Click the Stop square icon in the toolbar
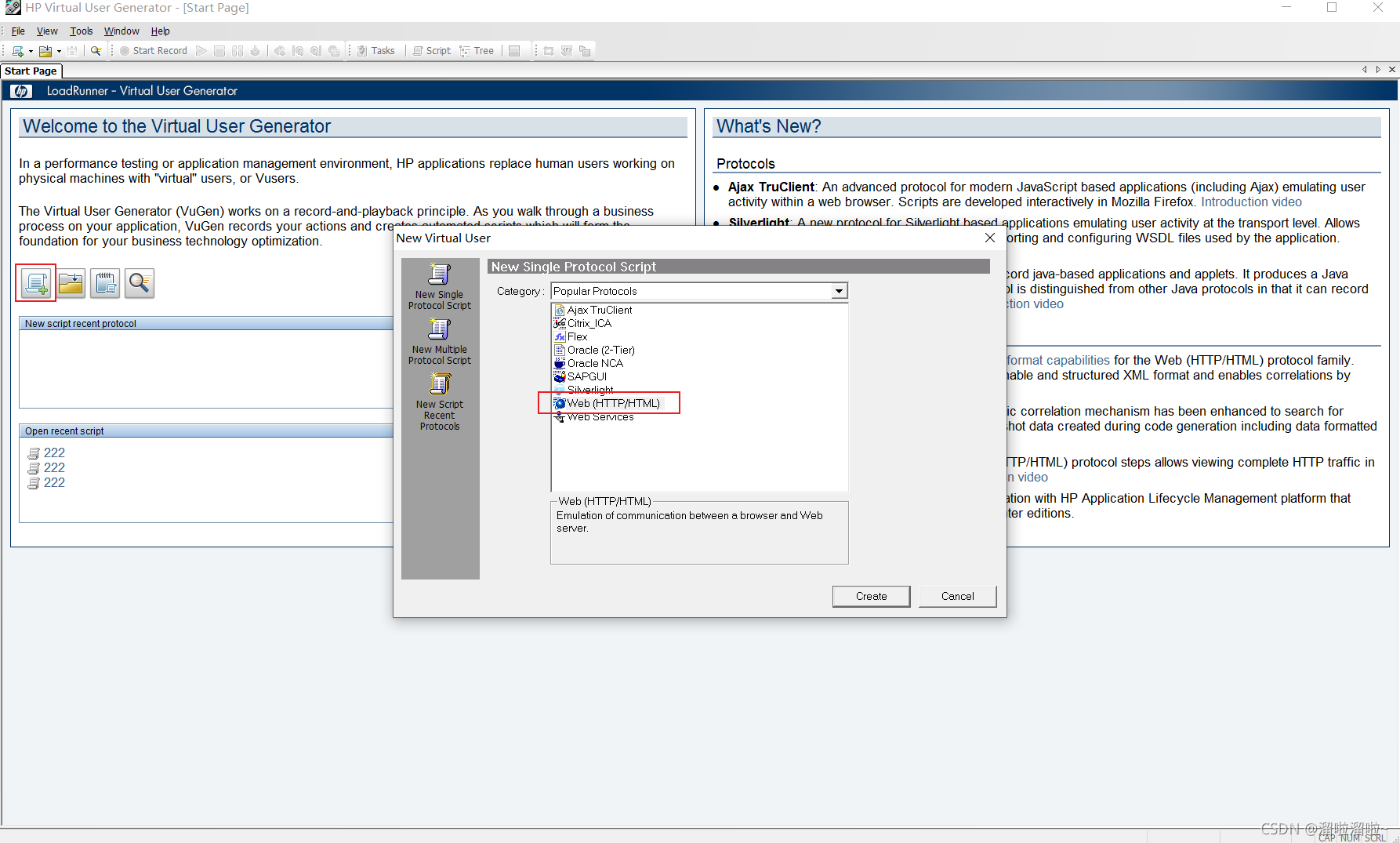This screenshot has height=843, width=1400. (219, 51)
